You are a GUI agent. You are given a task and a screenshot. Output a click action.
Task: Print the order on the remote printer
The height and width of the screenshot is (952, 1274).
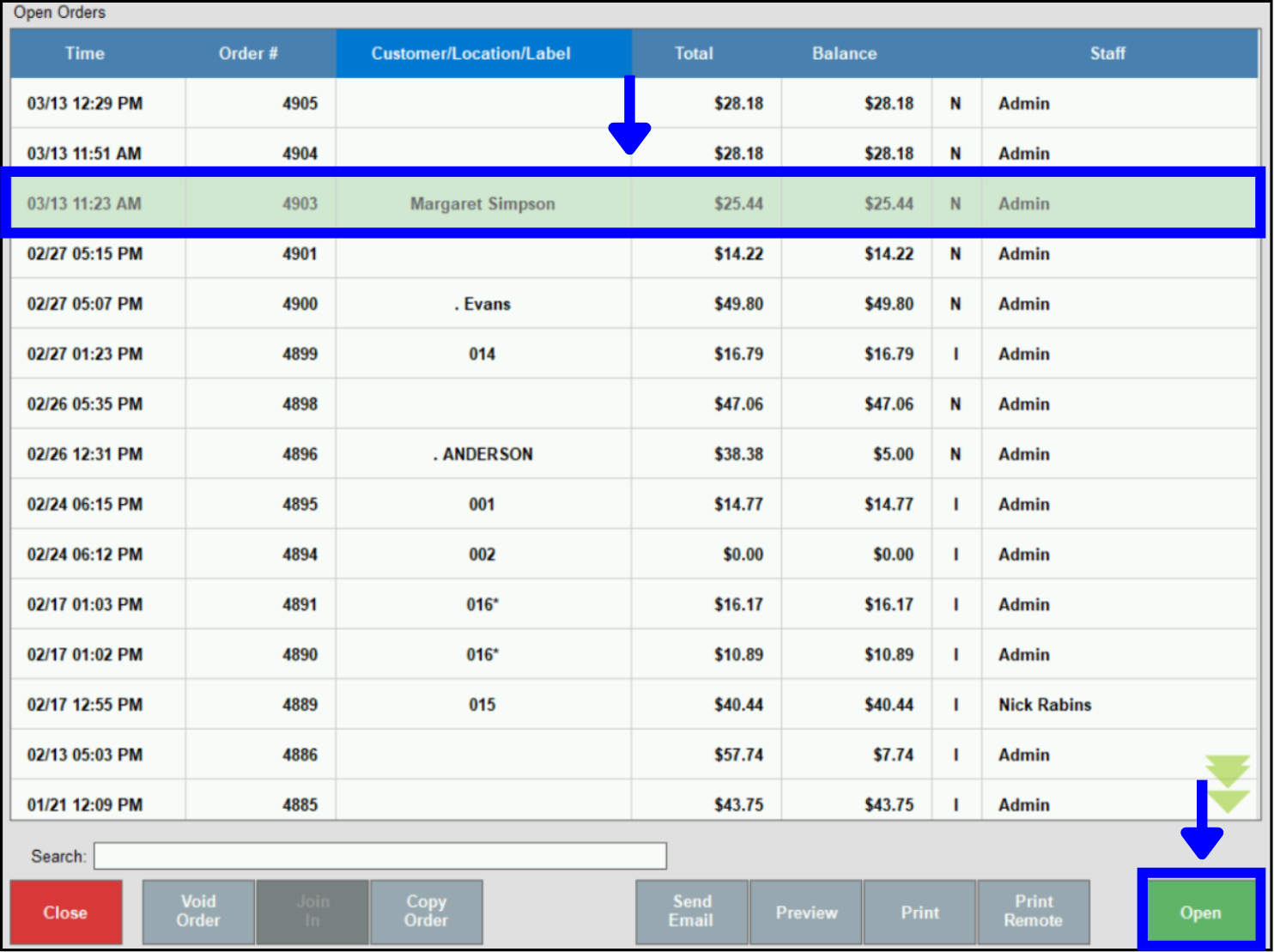[1034, 912]
